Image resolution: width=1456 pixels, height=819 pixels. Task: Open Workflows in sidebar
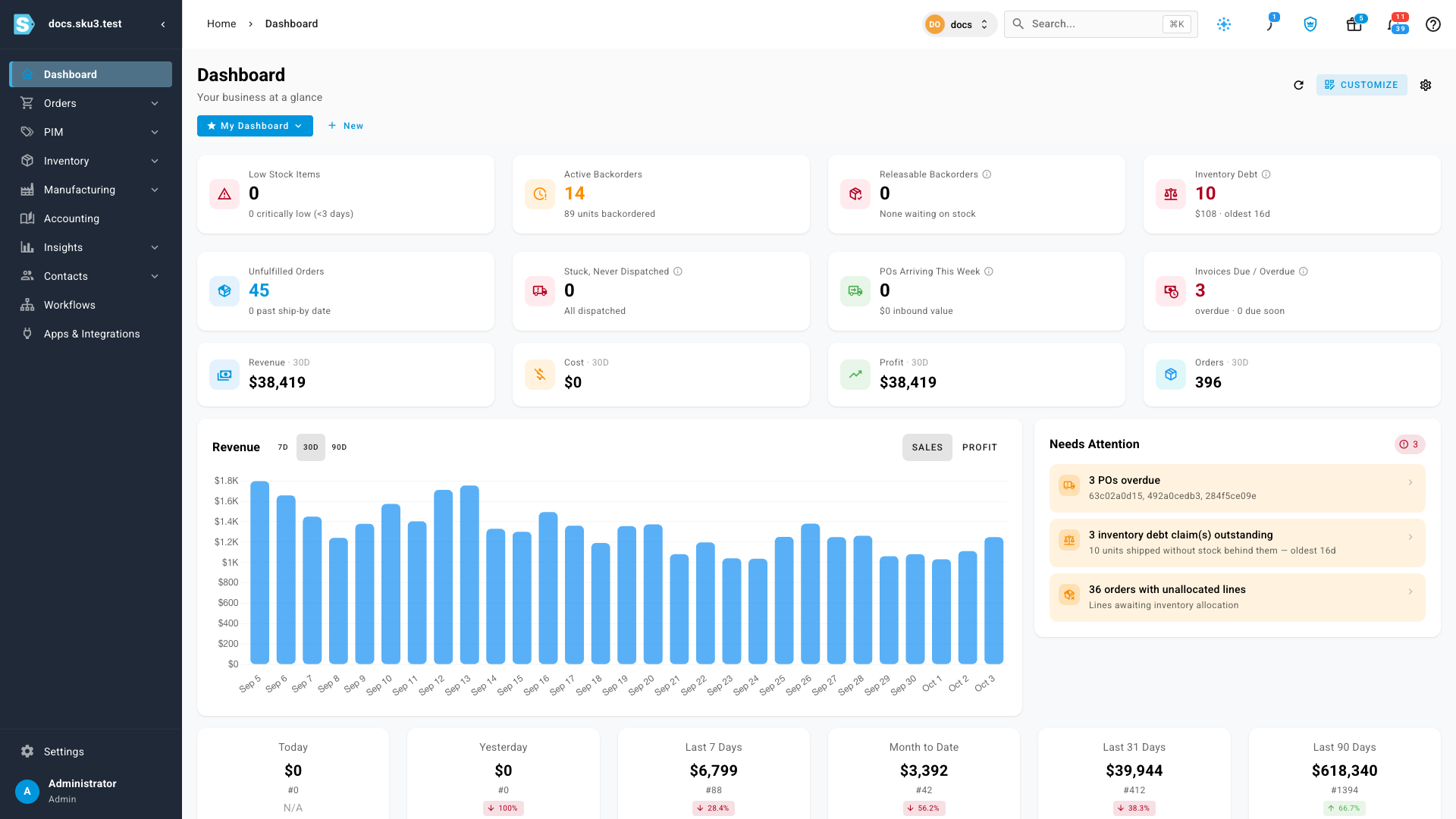coord(90,305)
